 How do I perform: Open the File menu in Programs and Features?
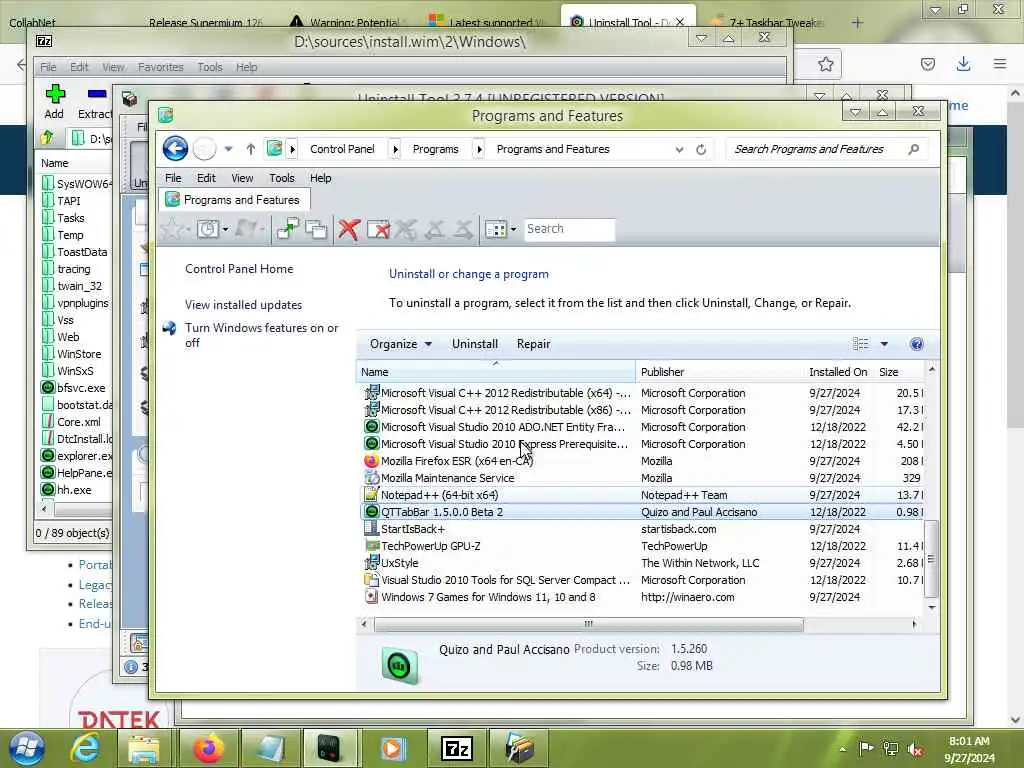pos(173,178)
